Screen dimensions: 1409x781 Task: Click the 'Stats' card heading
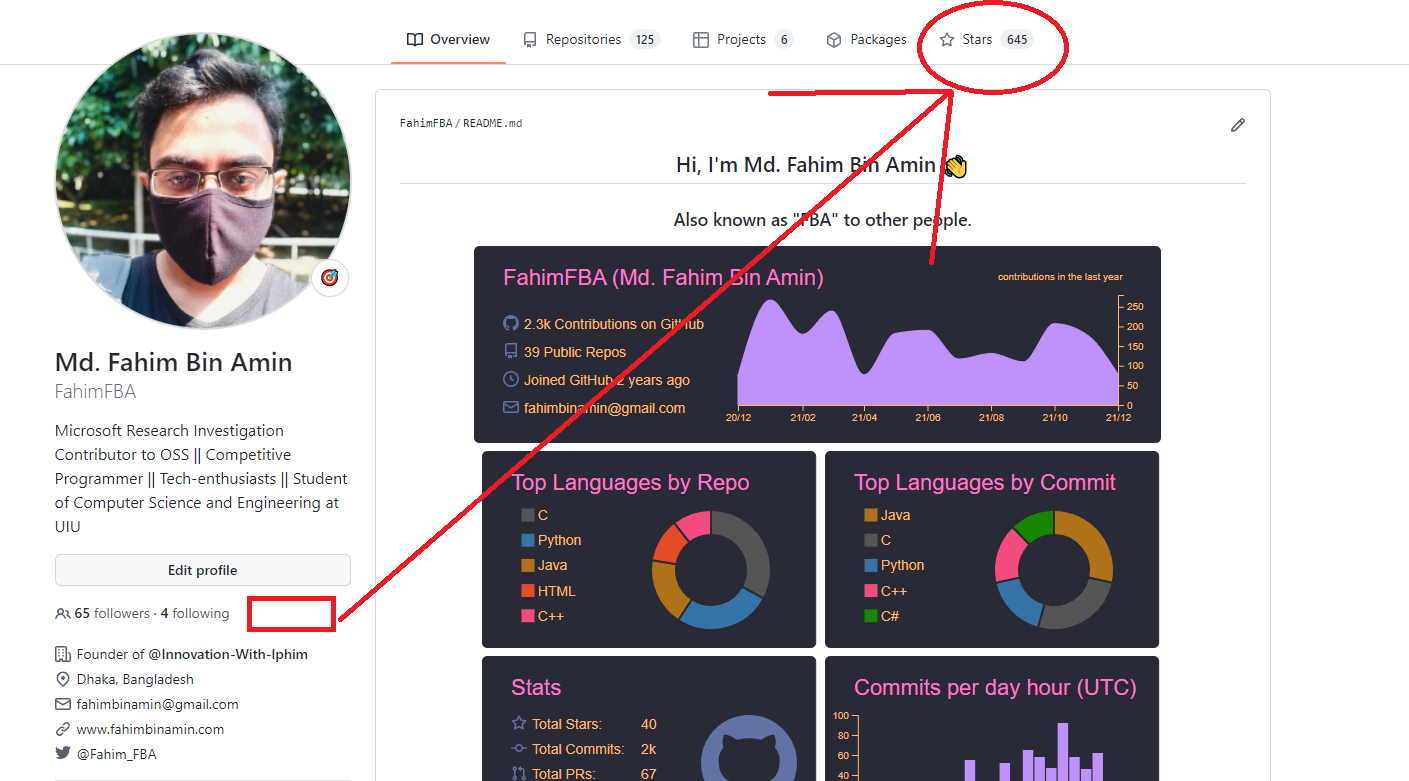[x=536, y=688]
